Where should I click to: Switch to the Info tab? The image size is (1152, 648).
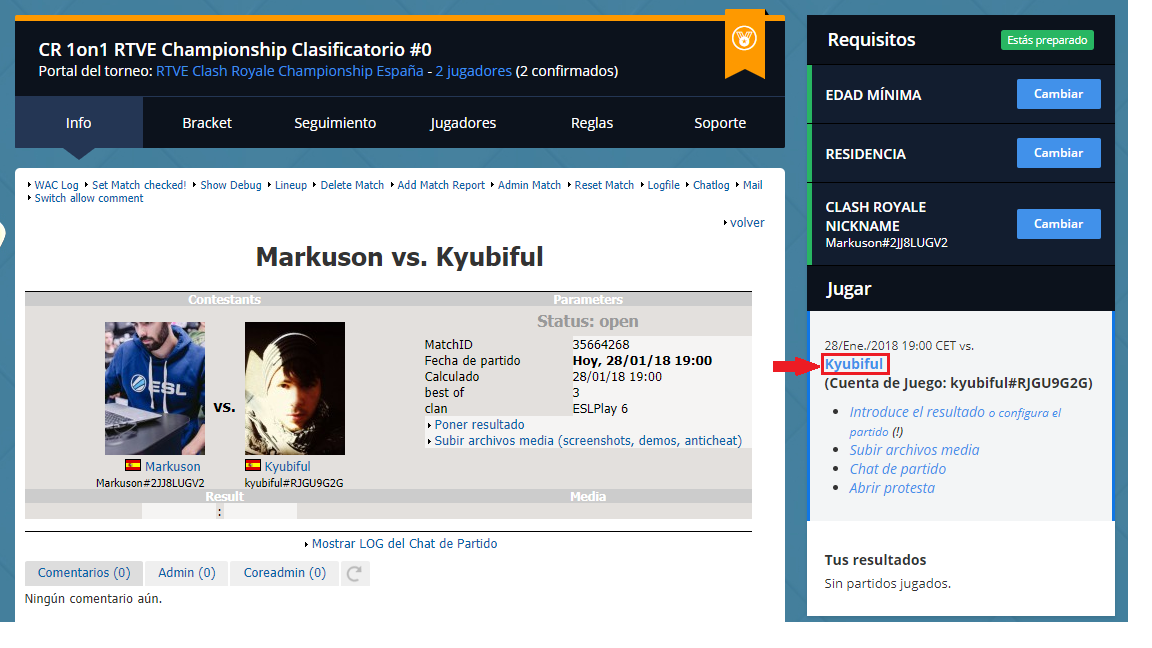79,123
